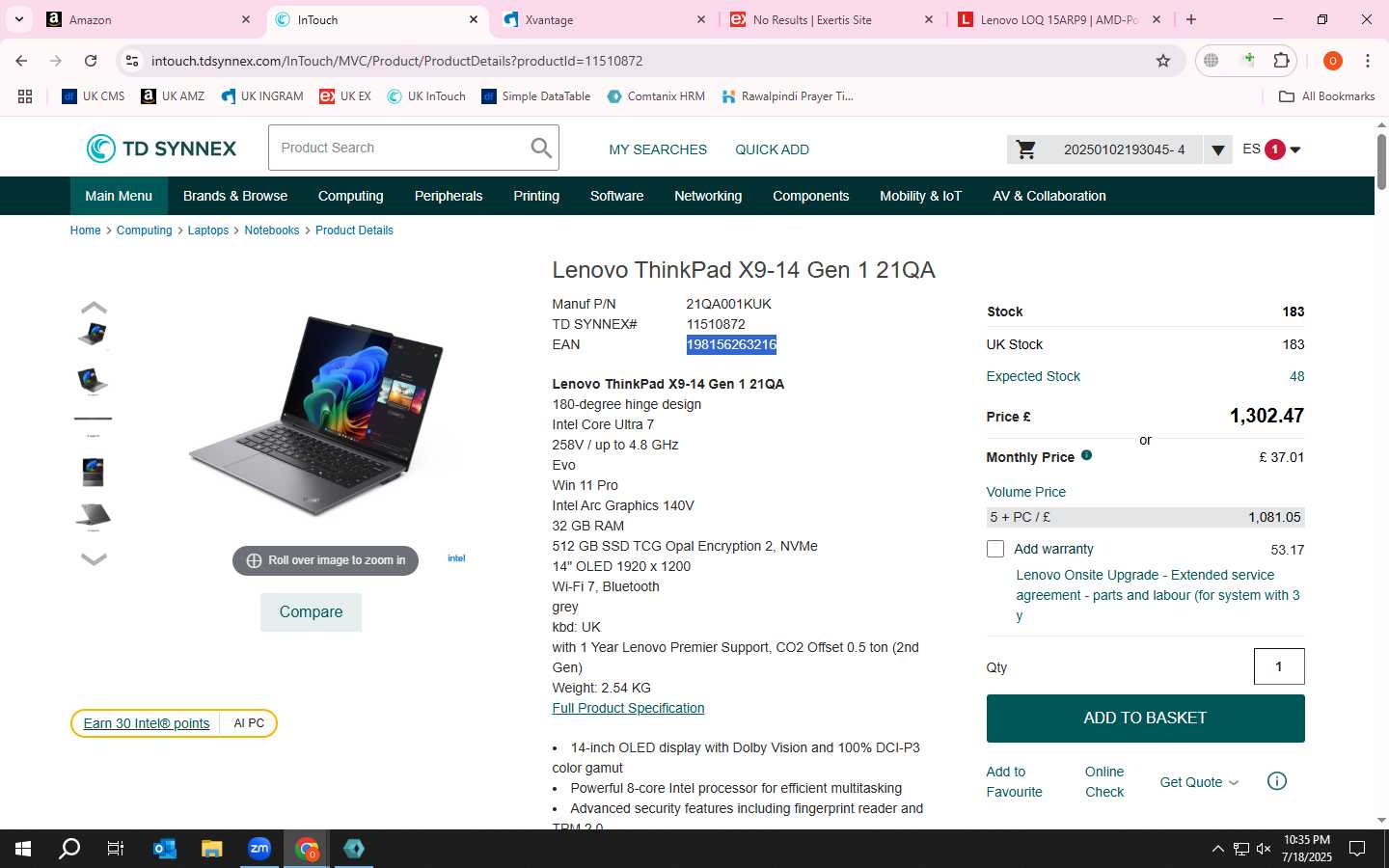Click info icon beside Get Quote
This screenshot has width=1389, height=868.
point(1276,781)
